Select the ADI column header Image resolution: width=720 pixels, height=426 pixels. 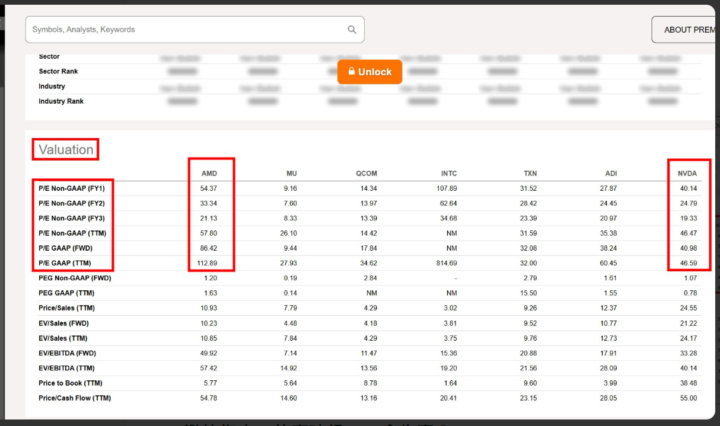[611, 173]
